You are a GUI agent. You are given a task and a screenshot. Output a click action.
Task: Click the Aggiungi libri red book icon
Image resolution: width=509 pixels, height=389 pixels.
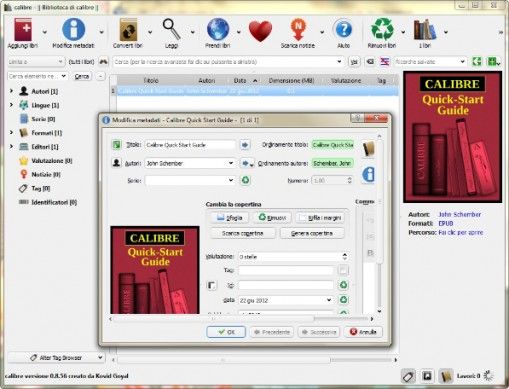23,29
